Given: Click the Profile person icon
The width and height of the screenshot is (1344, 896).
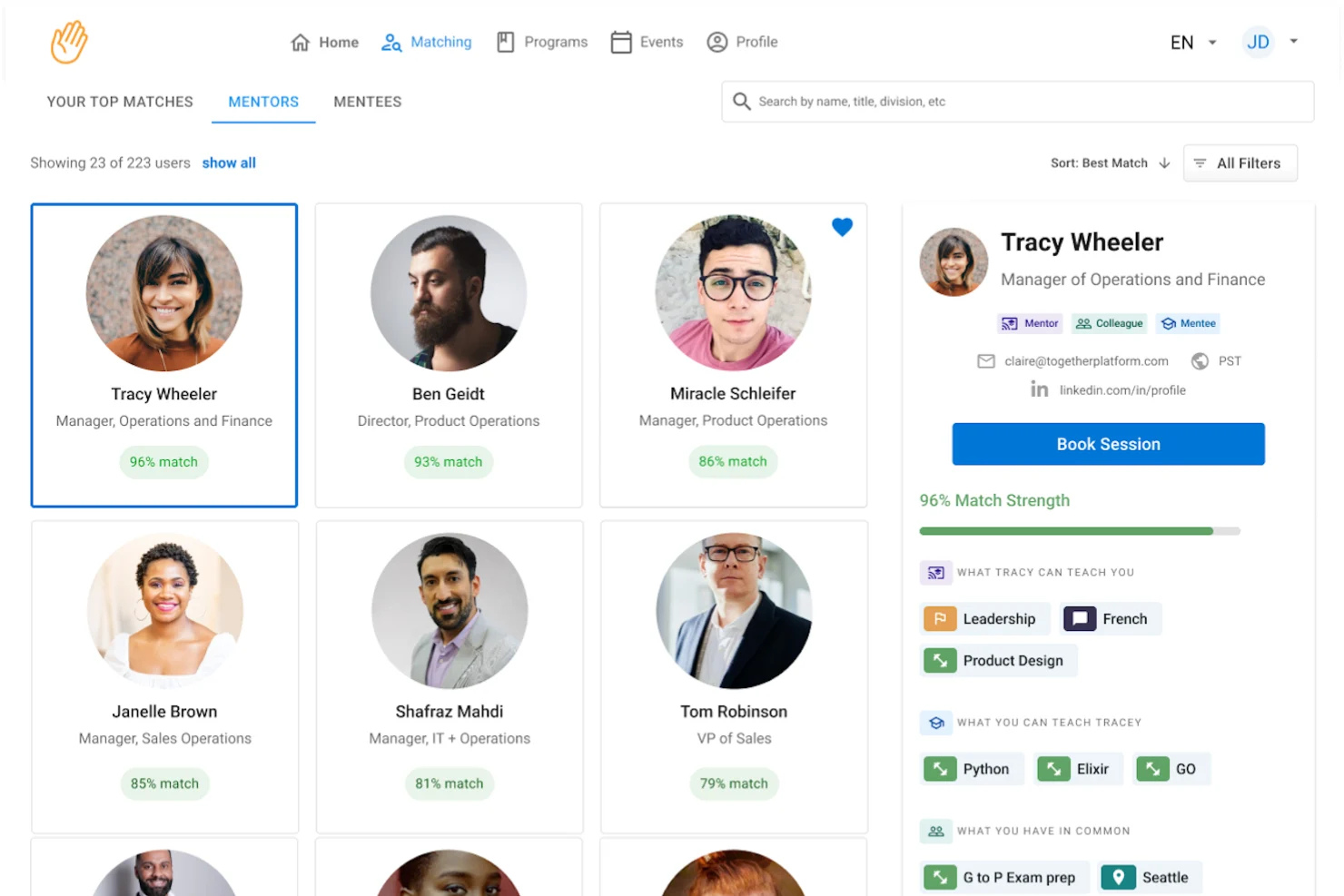Looking at the screenshot, I should [717, 43].
